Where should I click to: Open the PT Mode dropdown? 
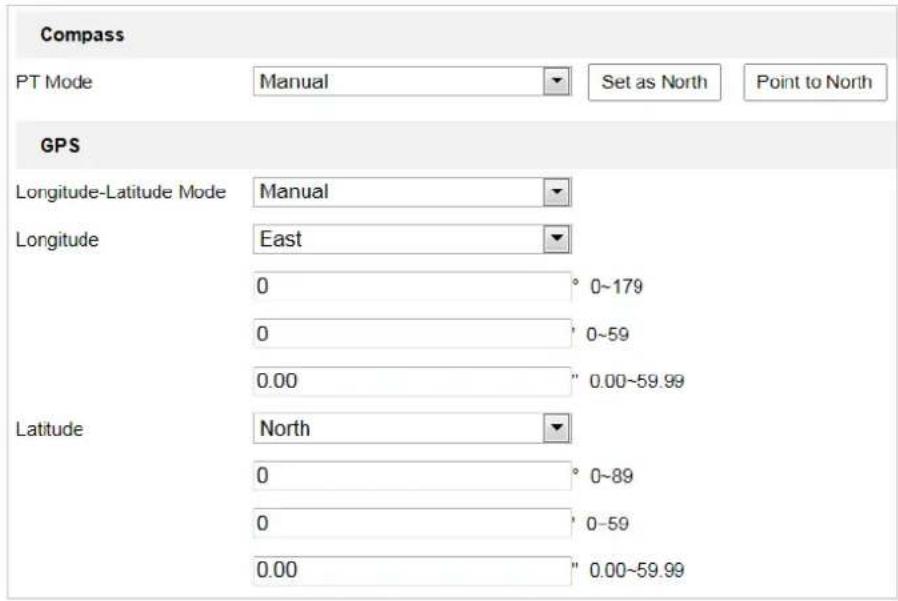pos(412,81)
